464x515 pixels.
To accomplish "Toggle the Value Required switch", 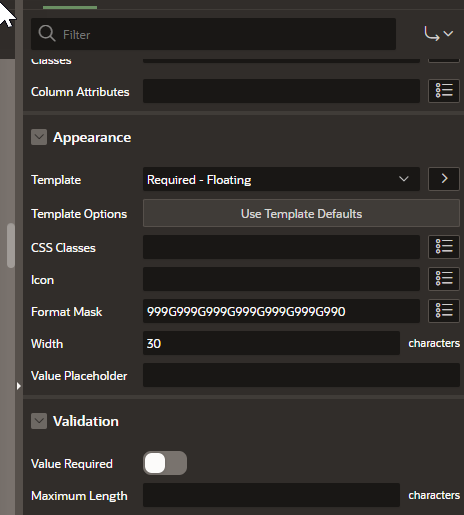I will click(x=165, y=463).
